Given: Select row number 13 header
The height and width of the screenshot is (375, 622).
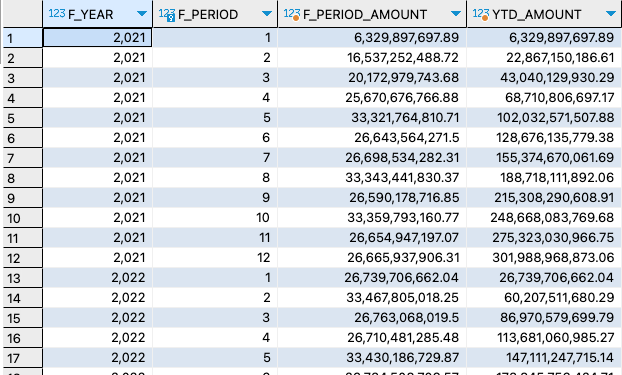Looking at the screenshot, I should tap(23, 278).
